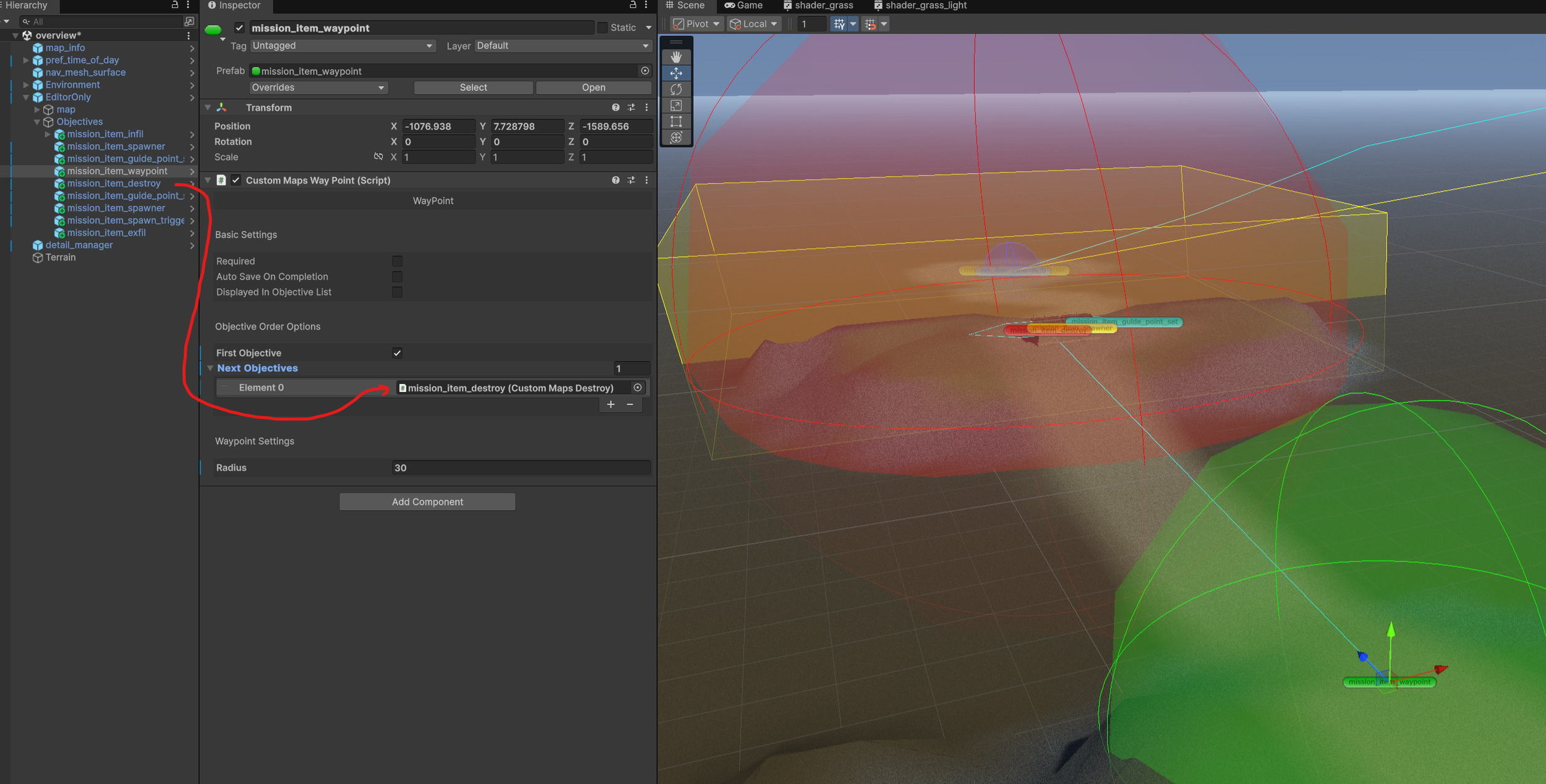The height and width of the screenshot is (784, 1546).
Task: Click the Inspector lock icon
Action: click(633, 5)
